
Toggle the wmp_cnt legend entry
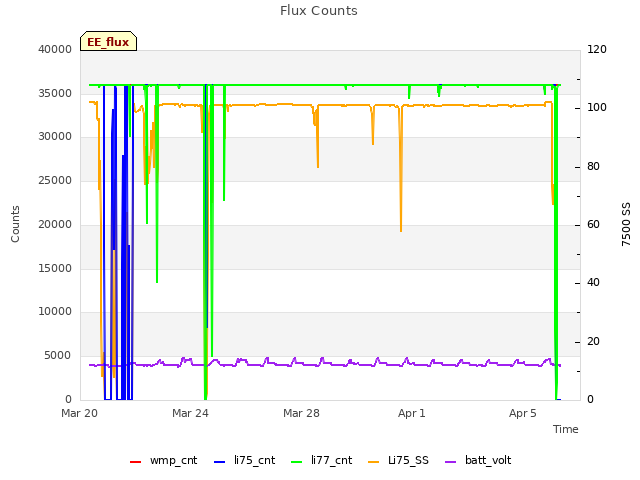[163, 460]
